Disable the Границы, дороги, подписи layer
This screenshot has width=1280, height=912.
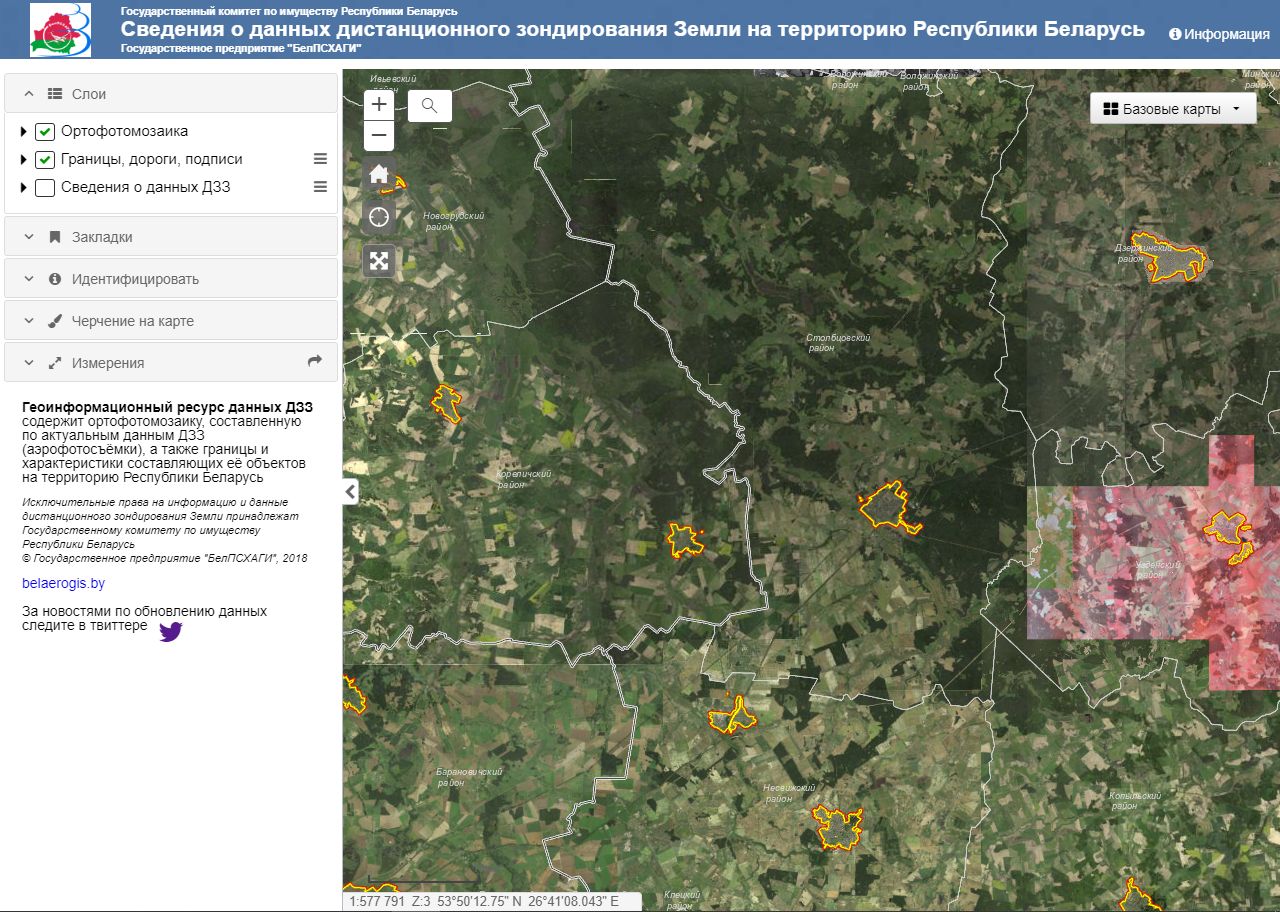click(45, 160)
